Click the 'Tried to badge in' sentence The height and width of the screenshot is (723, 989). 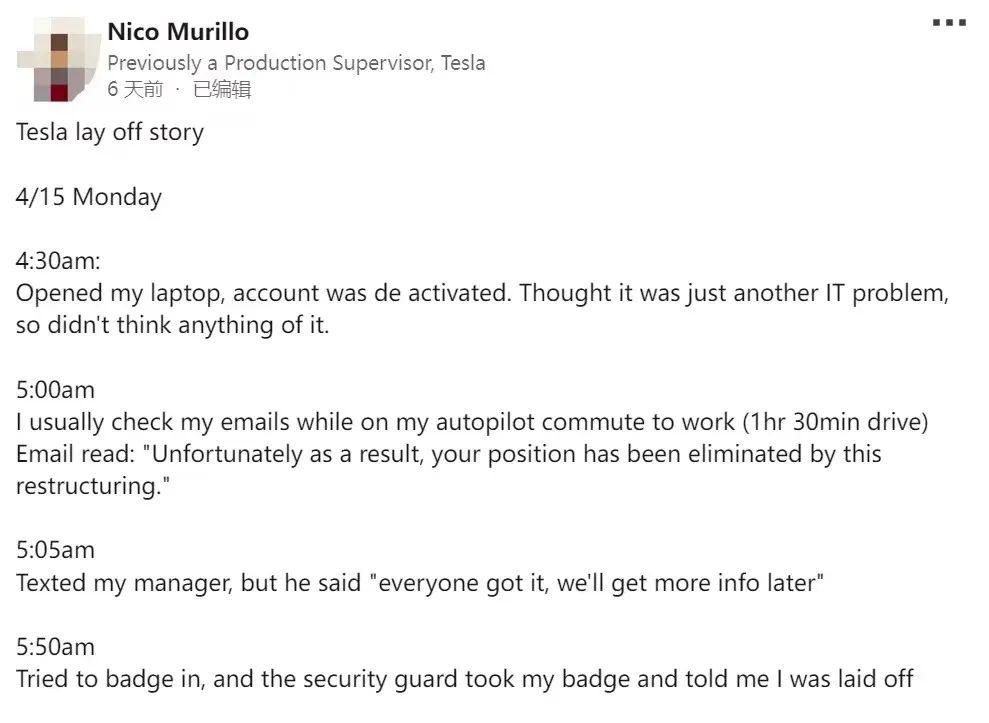465,679
